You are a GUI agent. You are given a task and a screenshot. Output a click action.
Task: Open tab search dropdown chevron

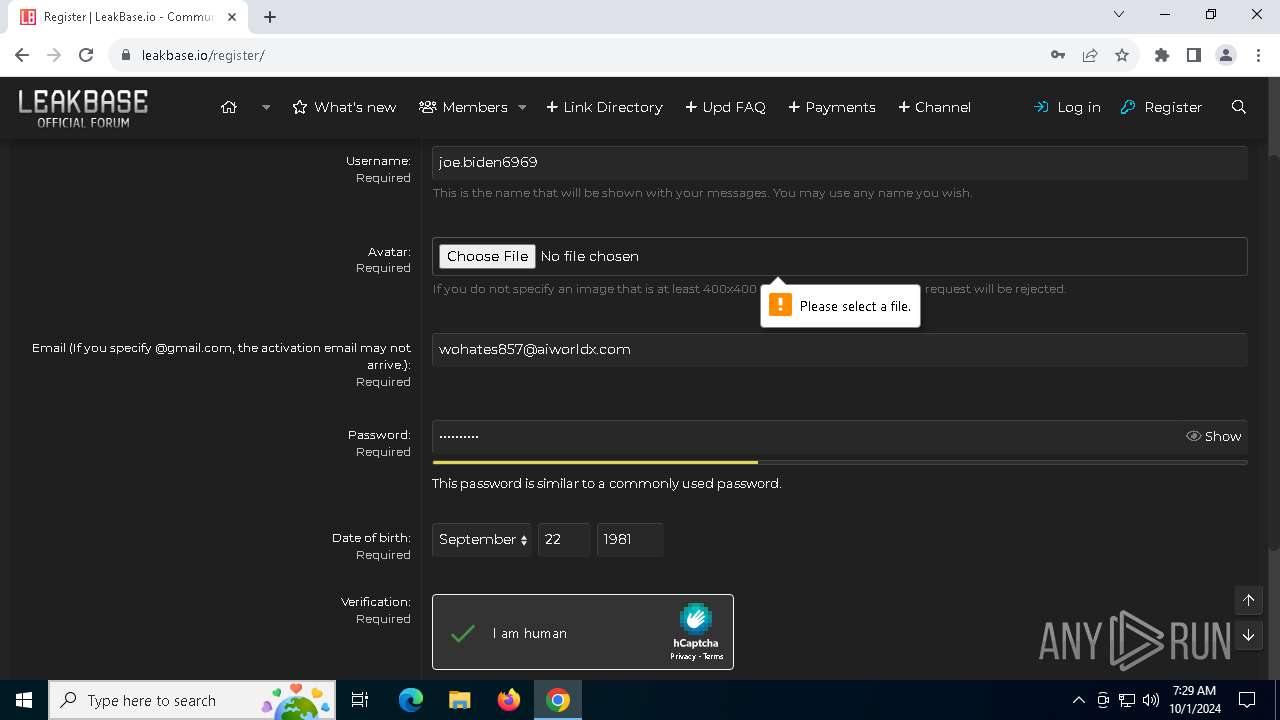[1119, 15]
